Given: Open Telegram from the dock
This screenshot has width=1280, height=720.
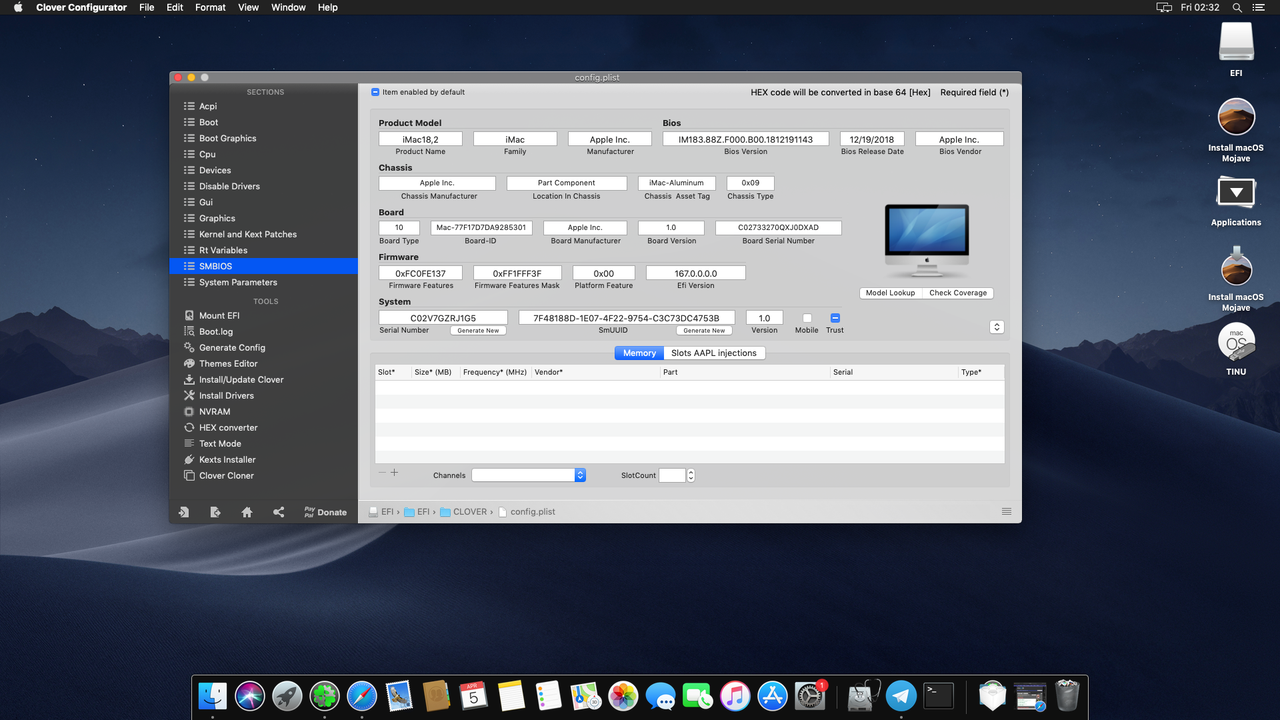Looking at the screenshot, I should pyautogui.click(x=901, y=696).
